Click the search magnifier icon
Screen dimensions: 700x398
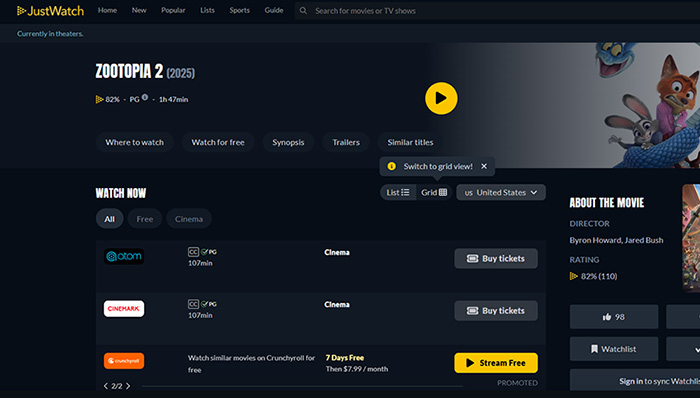(x=303, y=11)
